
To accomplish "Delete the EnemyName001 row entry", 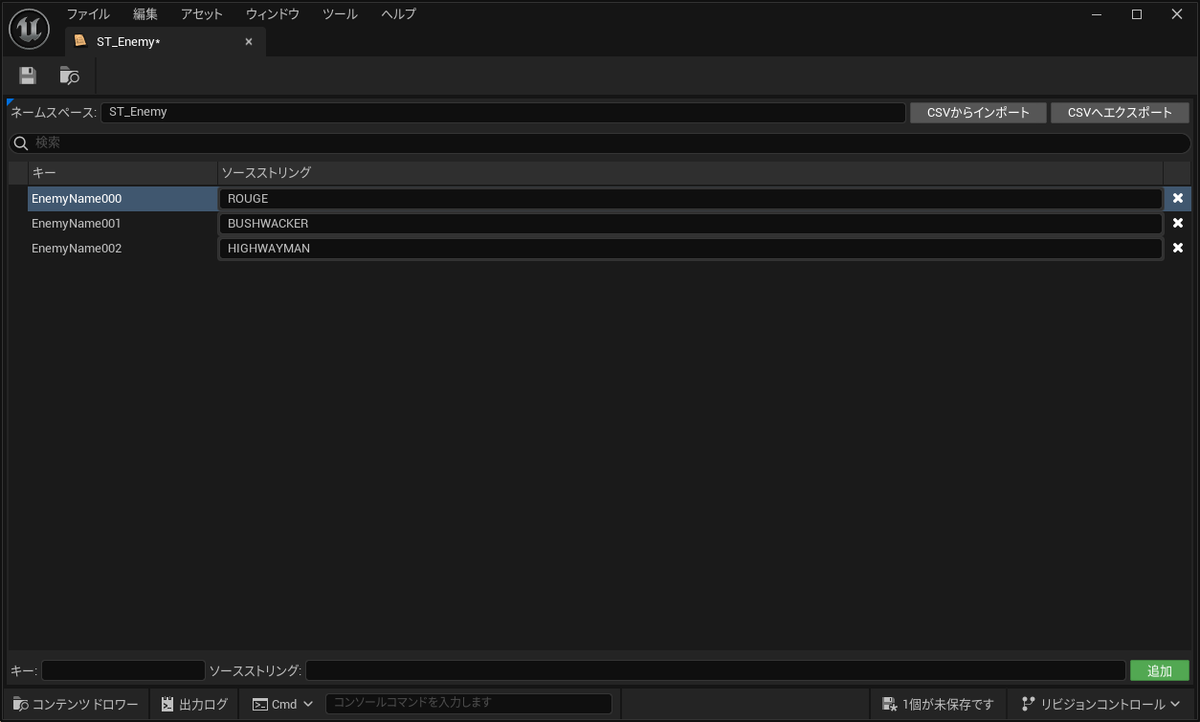I will tap(1178, 223).
